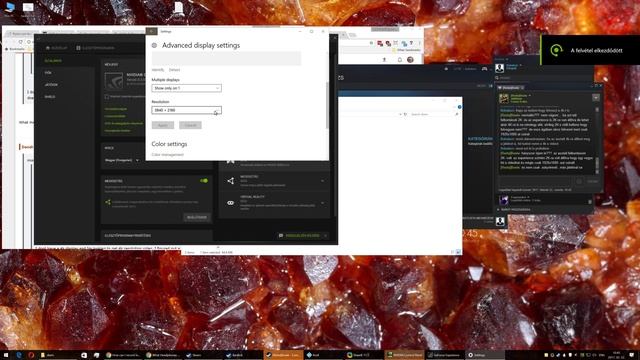Click the Steam controller Big Picture icon
640x360 pixels.
tap(484, 69)
